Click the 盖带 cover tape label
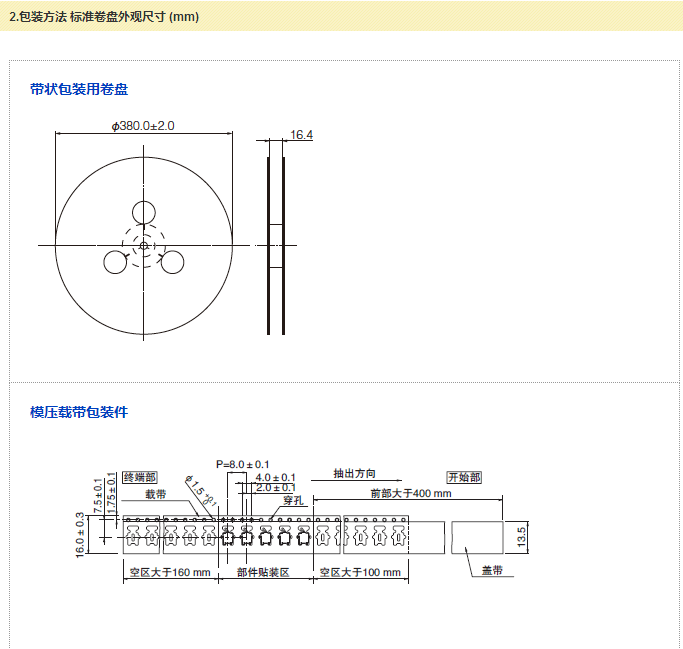Image resolution: width=683 pixels, height=649 pixels. pyautogui.click(x=491, y=570)
